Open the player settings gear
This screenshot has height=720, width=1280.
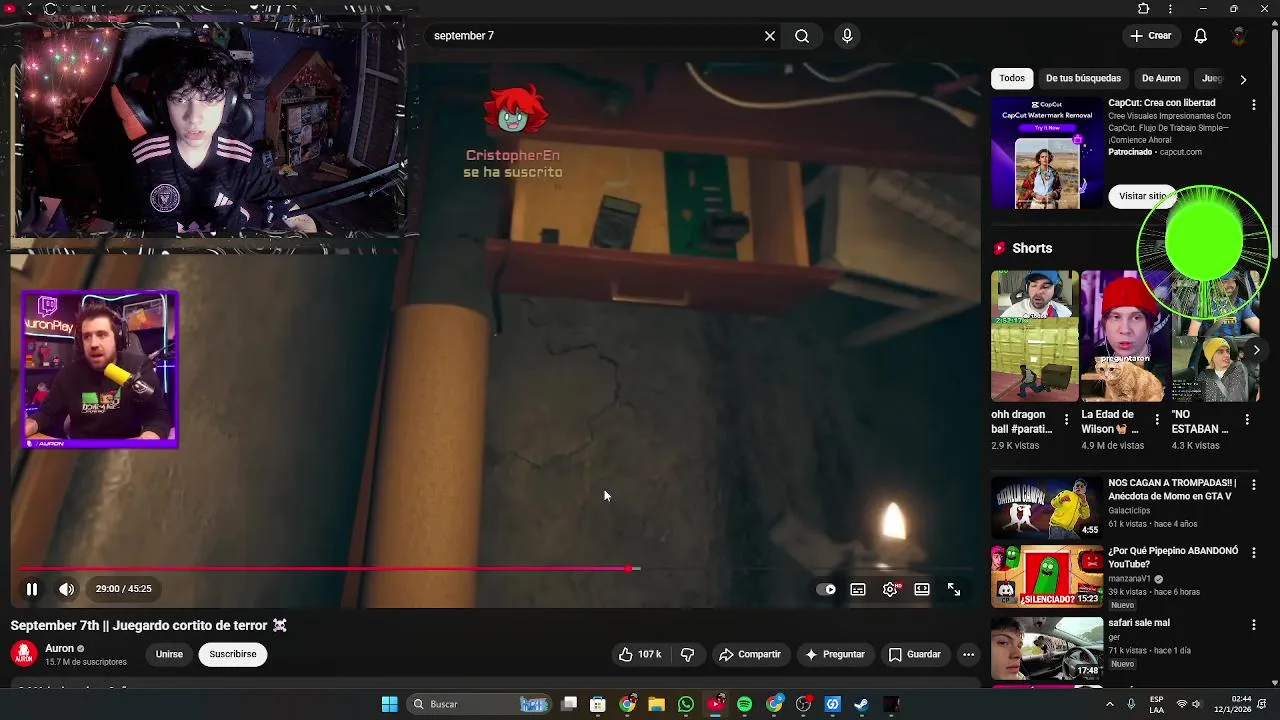(890, 590)
